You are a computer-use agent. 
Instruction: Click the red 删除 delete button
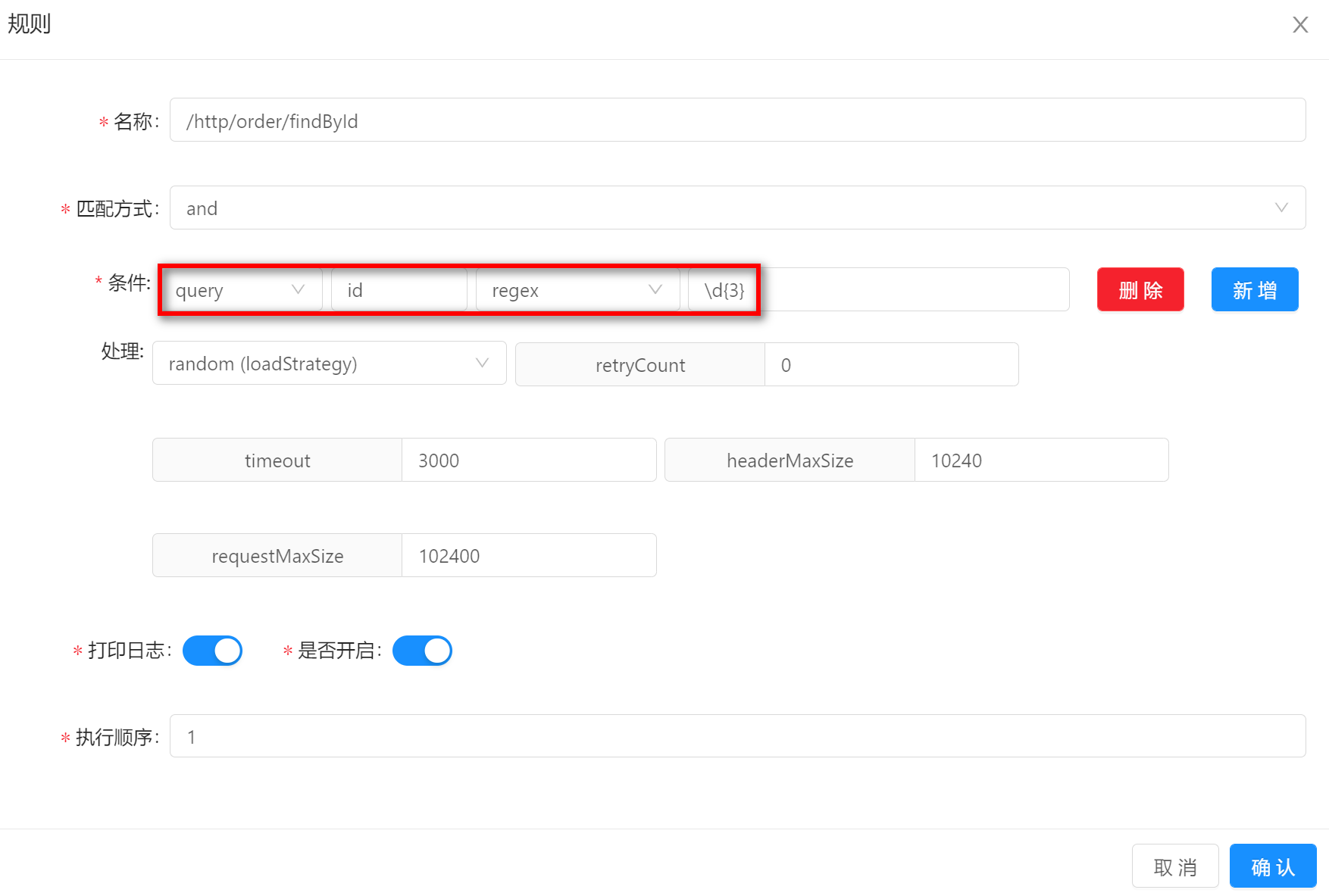click(1140, 290)
